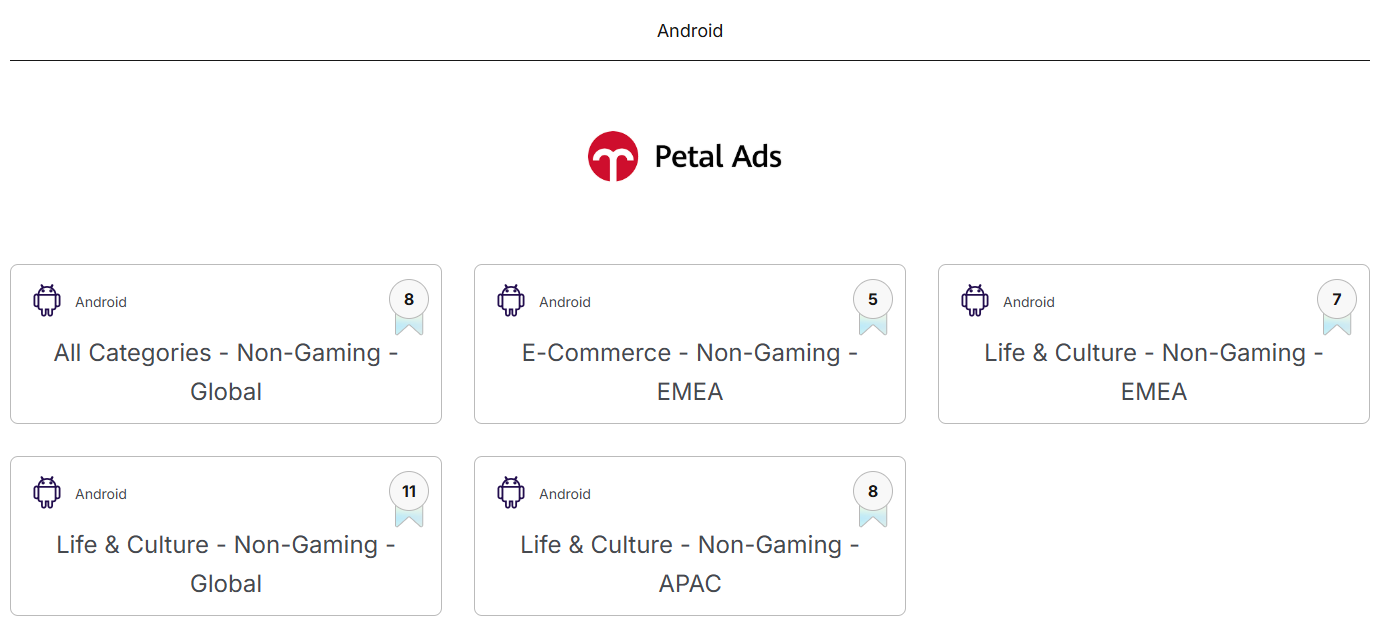The width and height of the screenshot is (1392, 640).
Task: Click the Petal Ads red logo icon
Action: 613,157
